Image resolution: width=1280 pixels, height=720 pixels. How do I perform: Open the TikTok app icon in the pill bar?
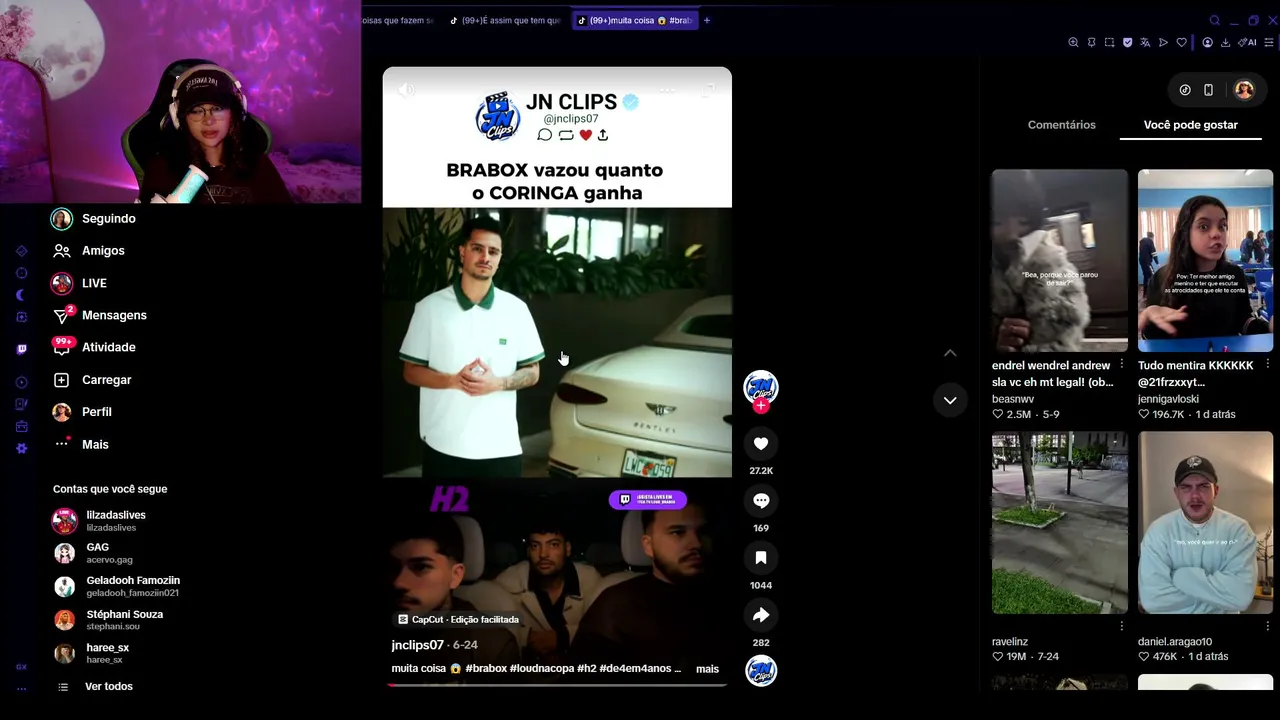(x=1185, y=90)
